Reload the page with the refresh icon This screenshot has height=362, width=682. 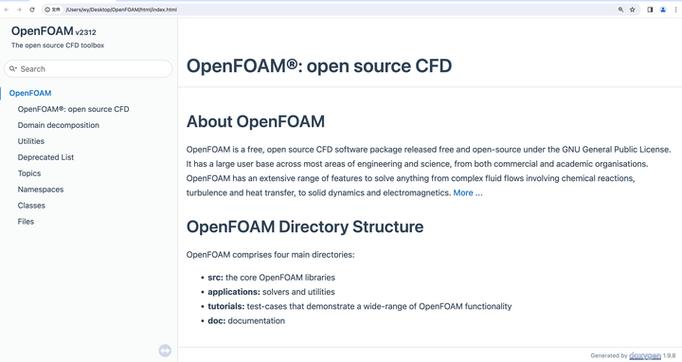32,10
